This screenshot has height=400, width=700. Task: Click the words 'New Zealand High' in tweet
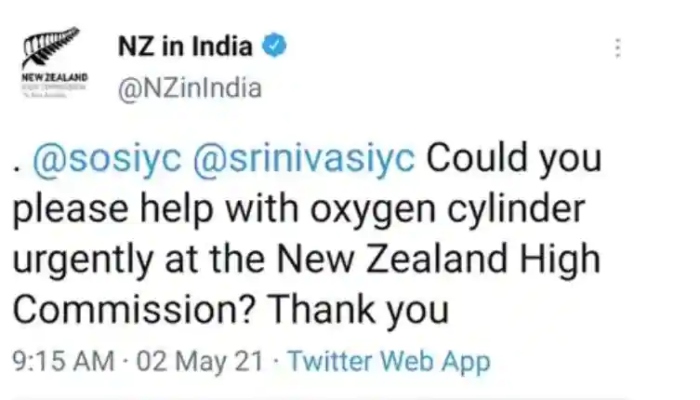pyautogui.click(x=438, y=259)
